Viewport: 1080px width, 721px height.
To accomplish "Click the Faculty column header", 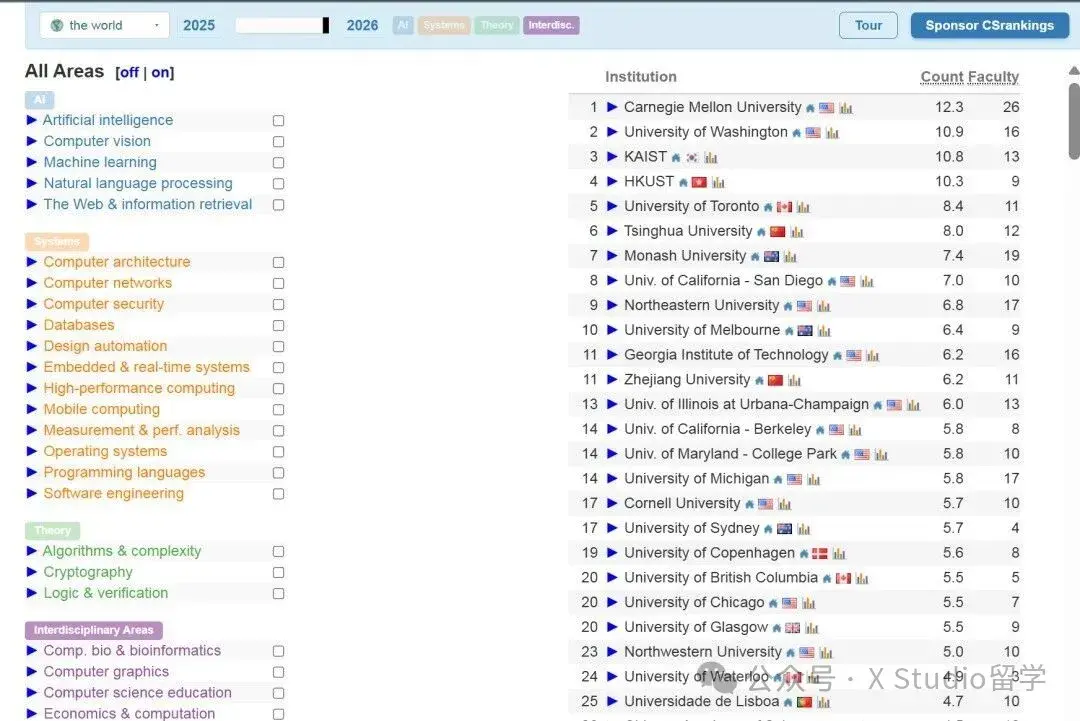I will pos(993,76).
